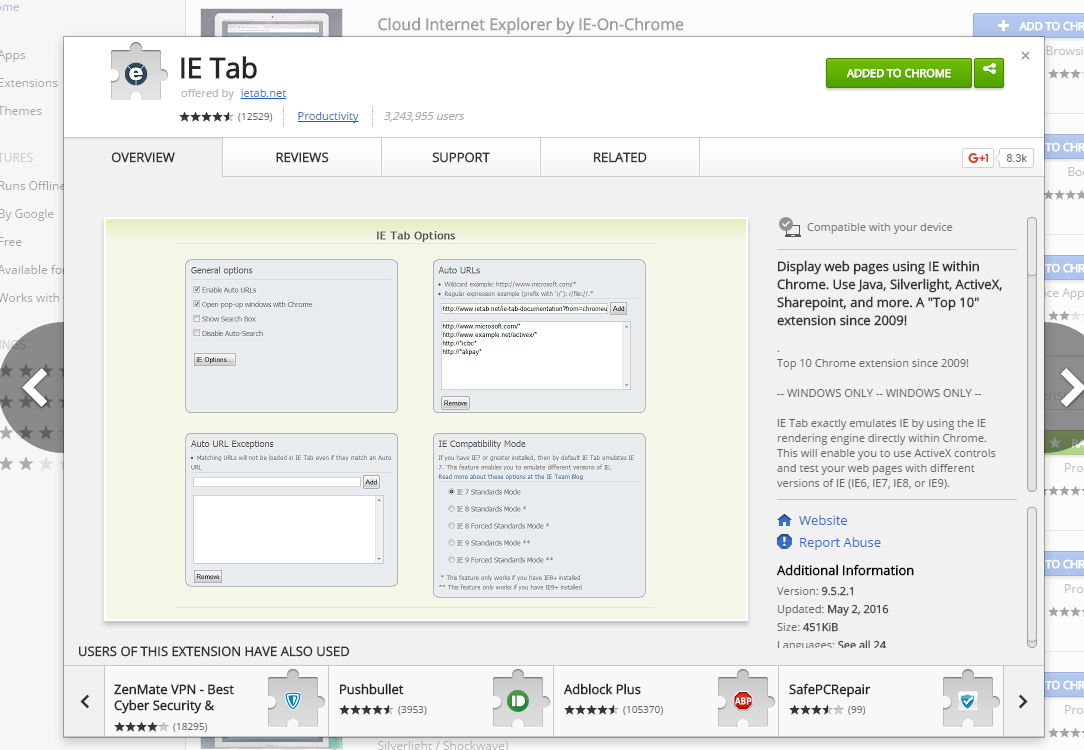The width and height of the screenshot is (1084, 750).
Task: Click the ZenMate VPN shield icon
Action: (x=293, y=701)
